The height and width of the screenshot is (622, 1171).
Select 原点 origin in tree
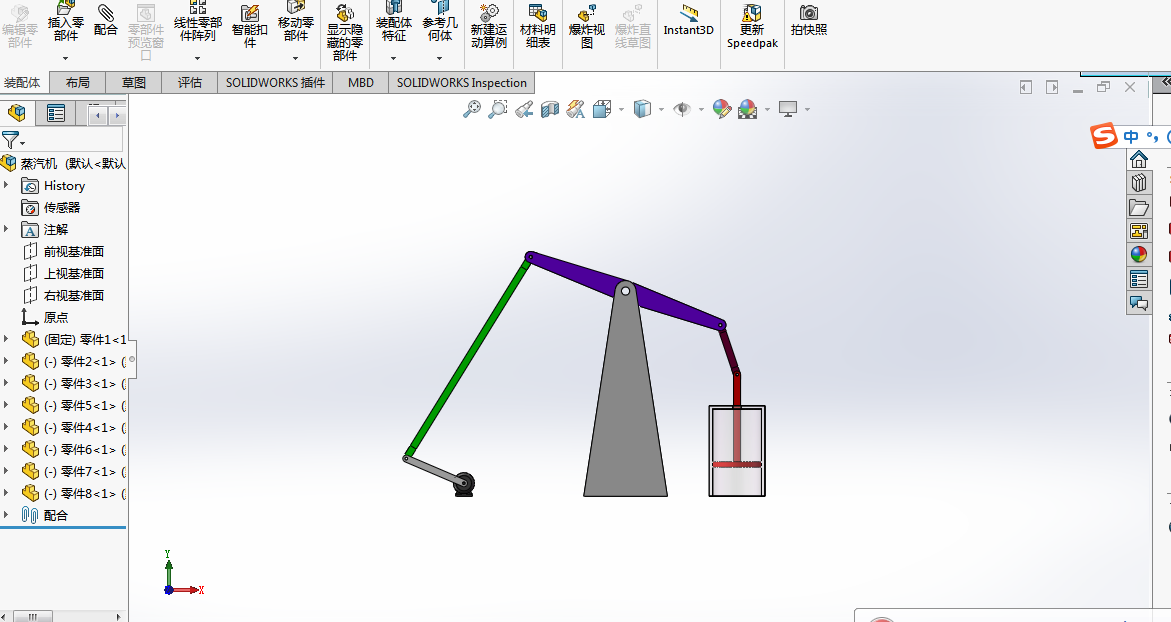[55, 317]
